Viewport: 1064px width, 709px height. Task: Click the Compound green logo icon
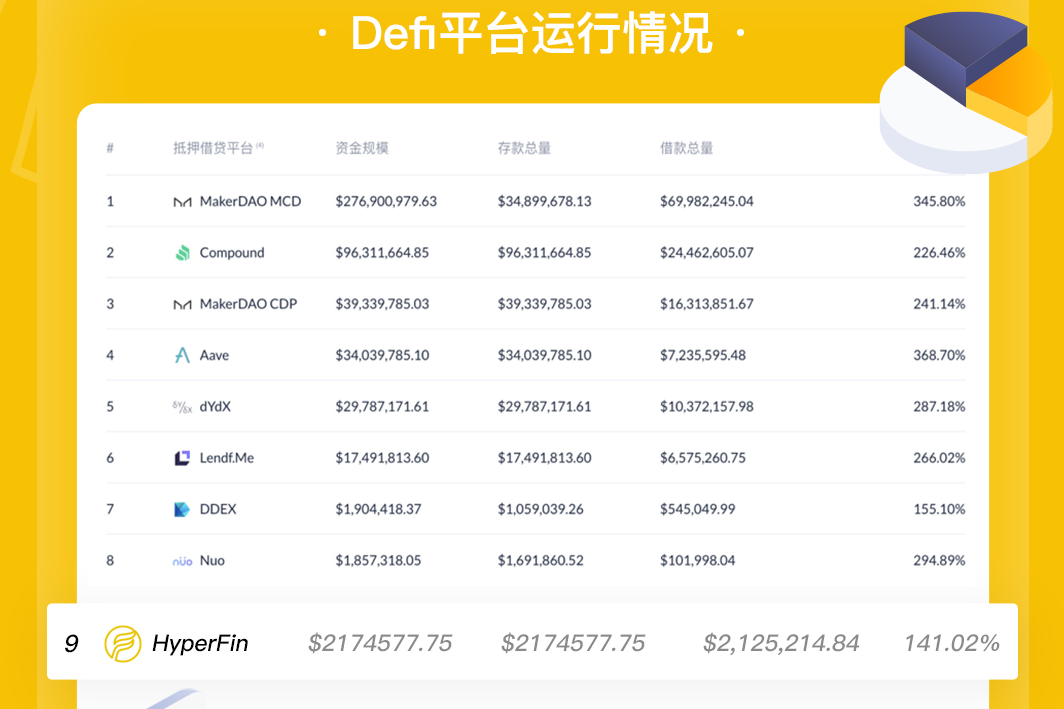click(182, 252)
